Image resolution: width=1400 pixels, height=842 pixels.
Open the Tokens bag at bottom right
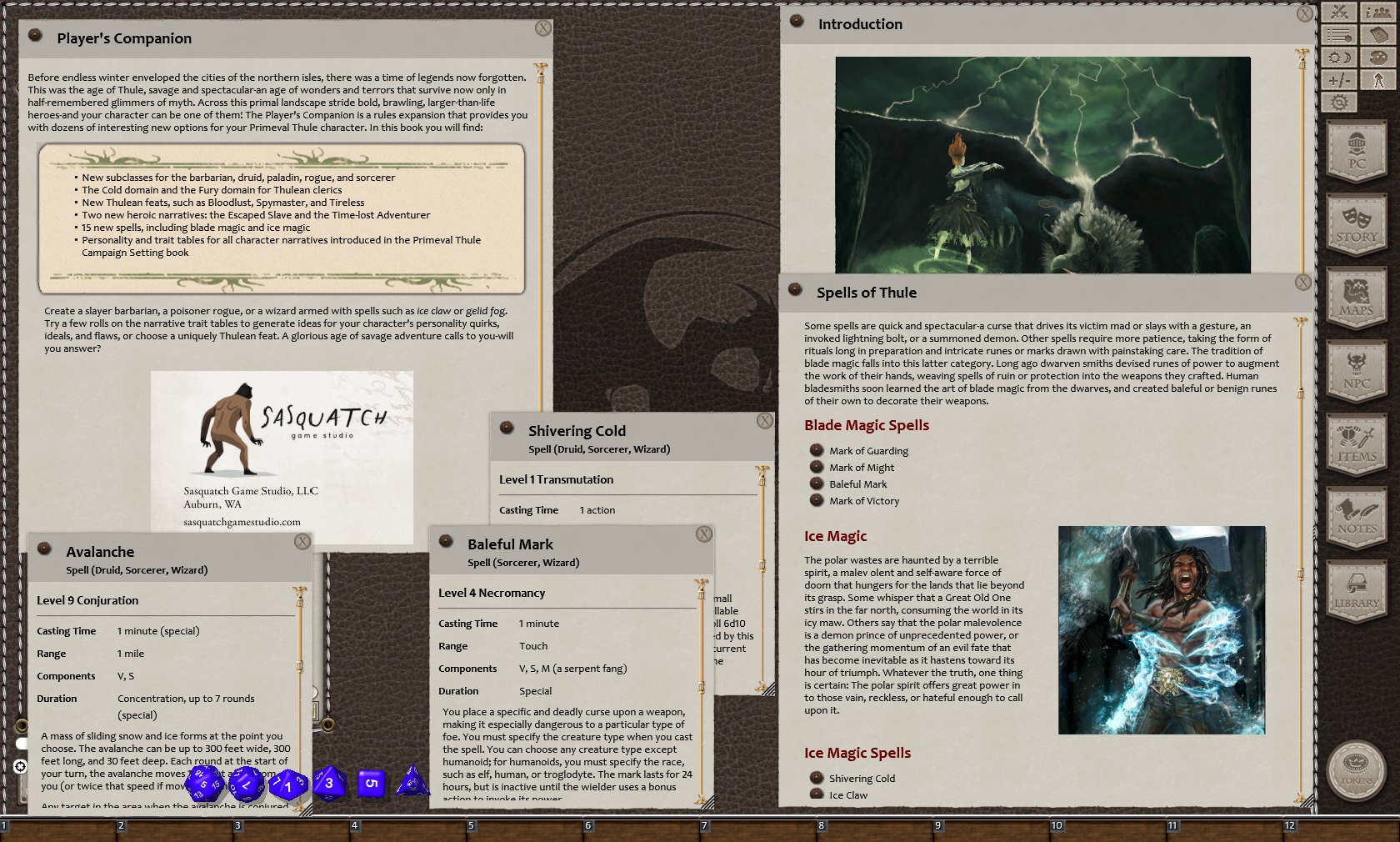pos(1354,771)
